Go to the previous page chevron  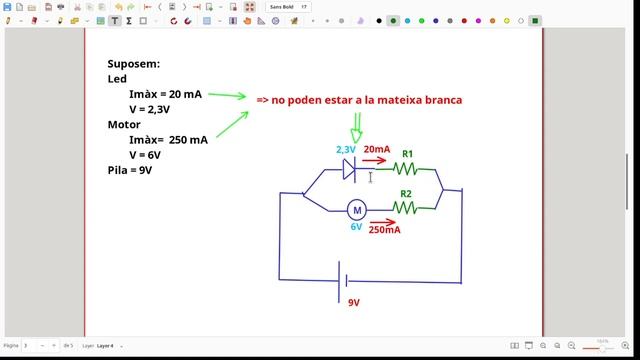(160, 7)
